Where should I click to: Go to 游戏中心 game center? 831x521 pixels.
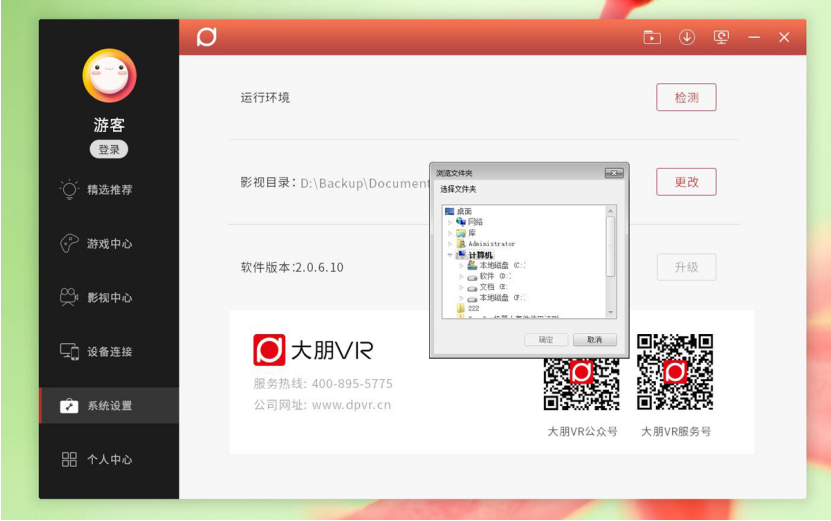(x=109, y=243)
